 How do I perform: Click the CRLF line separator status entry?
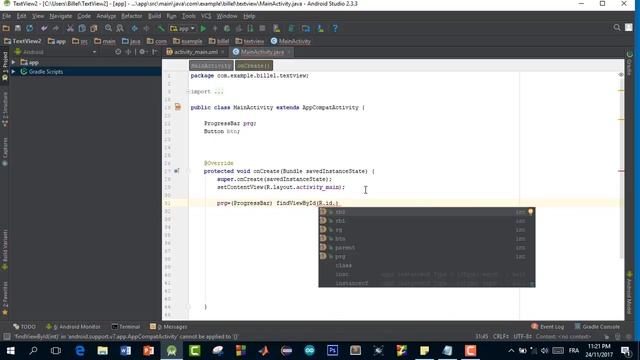pyautogui.click(x=500, y=337)
